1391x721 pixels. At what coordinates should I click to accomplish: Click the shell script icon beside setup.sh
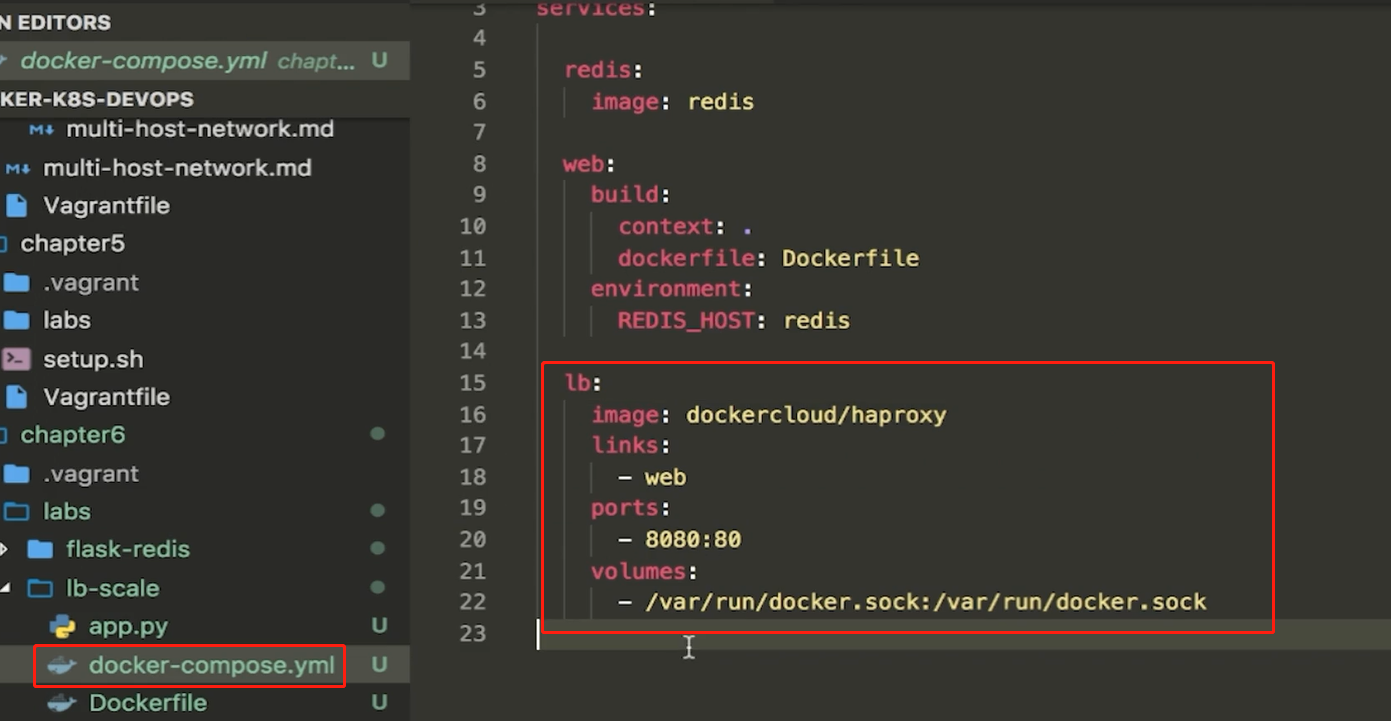click(16, 359)
